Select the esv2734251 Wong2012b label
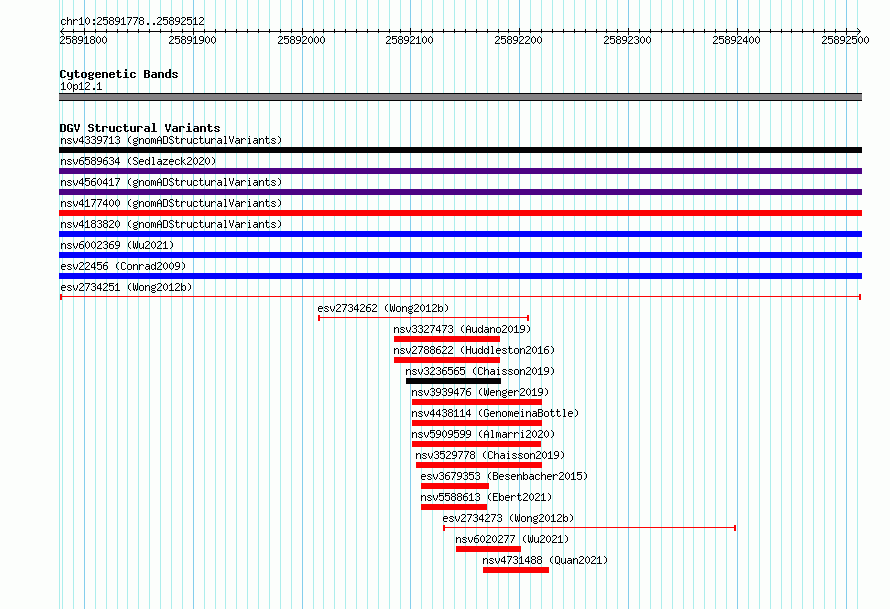This screenshot has height=609, width=890. [x=126, y=287]
